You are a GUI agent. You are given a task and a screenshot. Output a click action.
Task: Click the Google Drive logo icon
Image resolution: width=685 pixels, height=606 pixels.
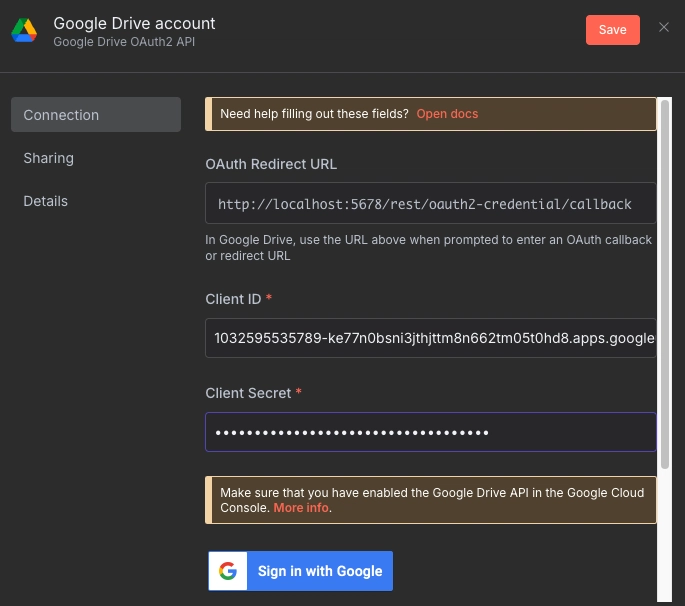click(x=24, y=30)
